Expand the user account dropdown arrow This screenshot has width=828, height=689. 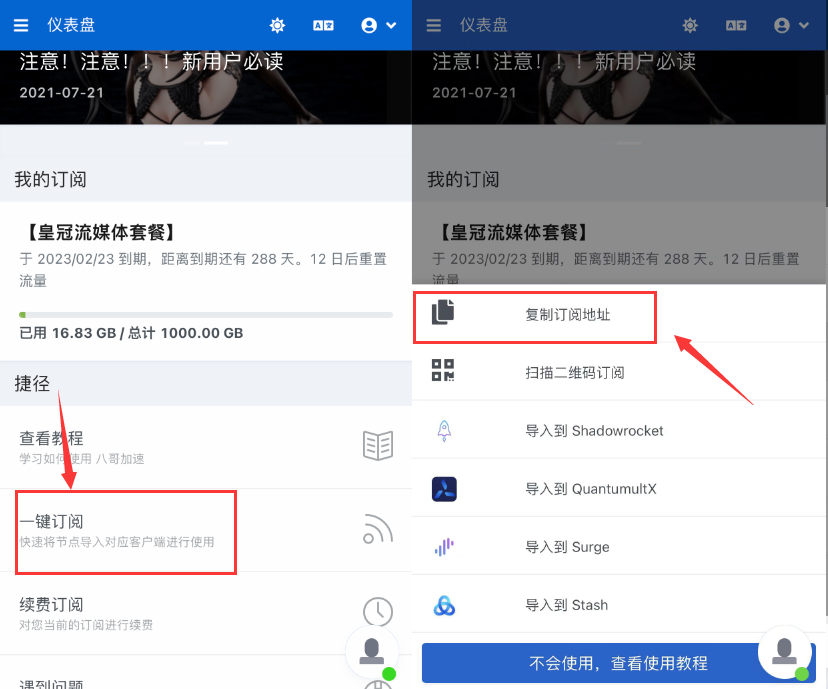[391, 25]
